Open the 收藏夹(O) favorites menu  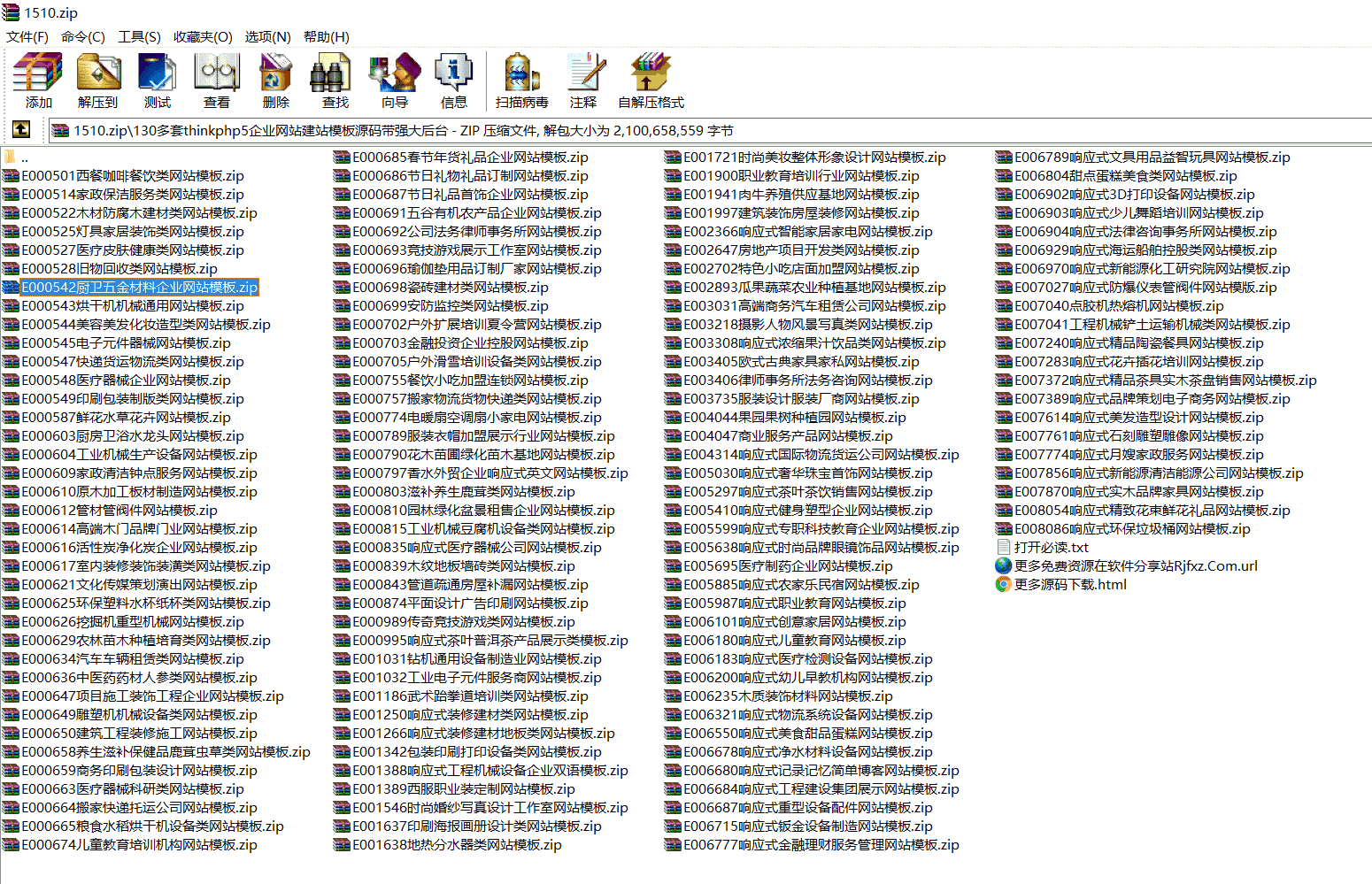pos(203,37)
